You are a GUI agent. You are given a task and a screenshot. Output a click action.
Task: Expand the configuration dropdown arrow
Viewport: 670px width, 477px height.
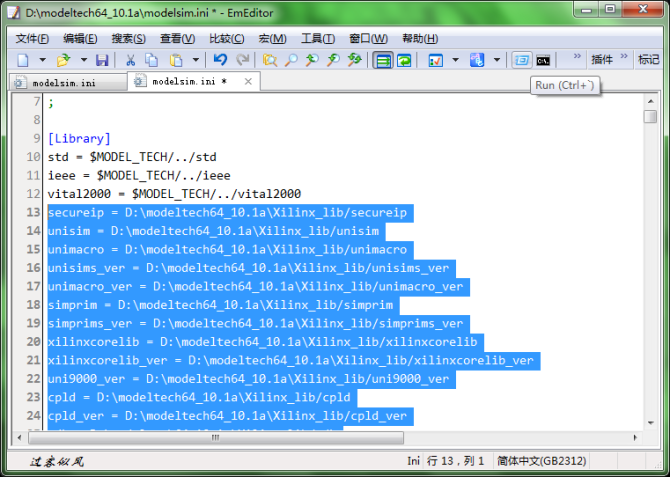tap(455, 60)
